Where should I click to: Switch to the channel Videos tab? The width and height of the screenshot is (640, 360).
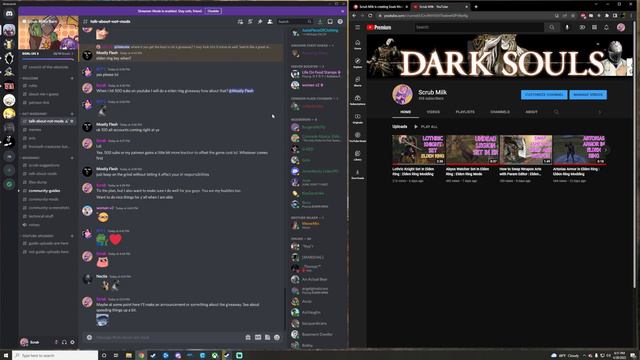pyautogui.click(x=433, y=112)
